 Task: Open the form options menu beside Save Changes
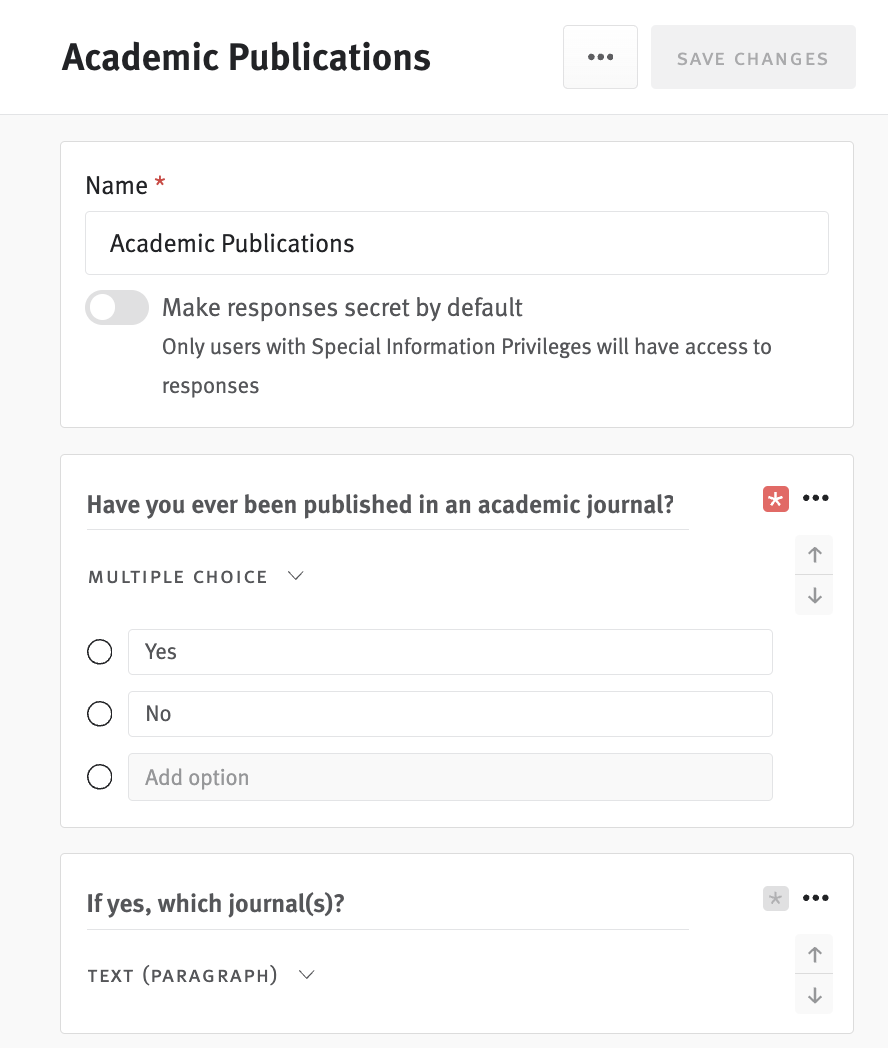[x=600, y=57]
